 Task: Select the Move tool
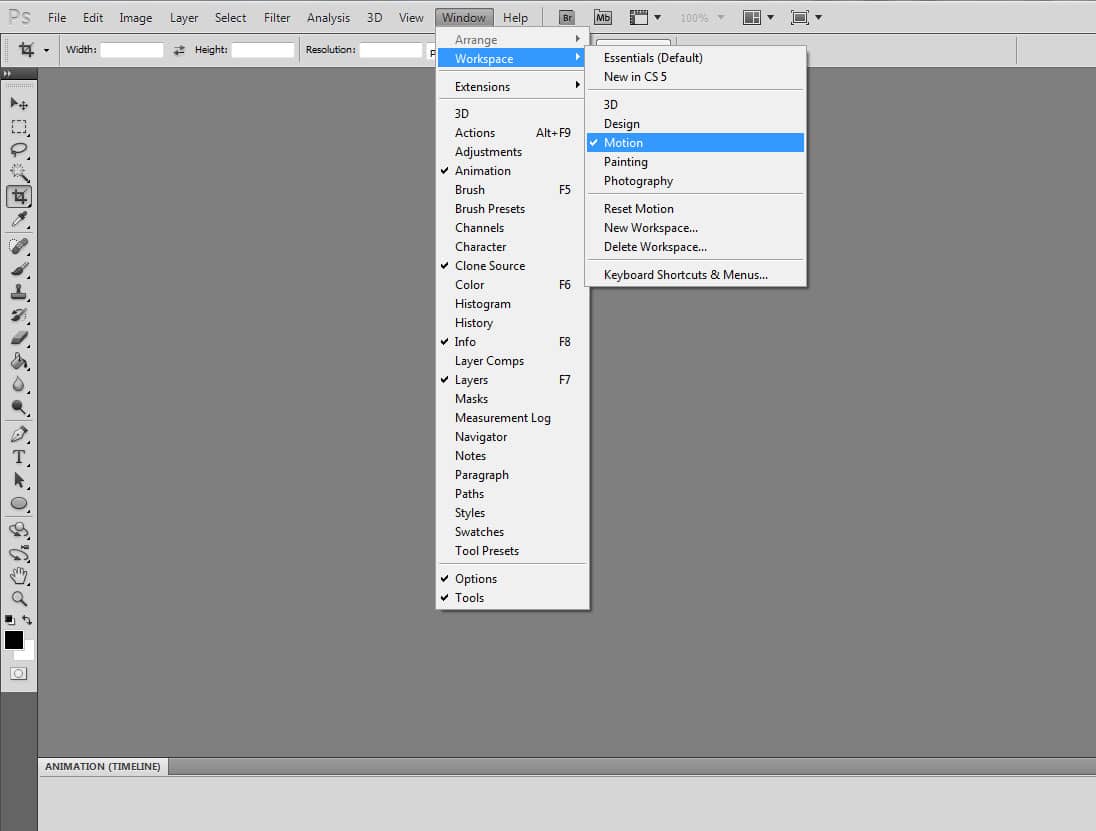click(x=19, y=103)
